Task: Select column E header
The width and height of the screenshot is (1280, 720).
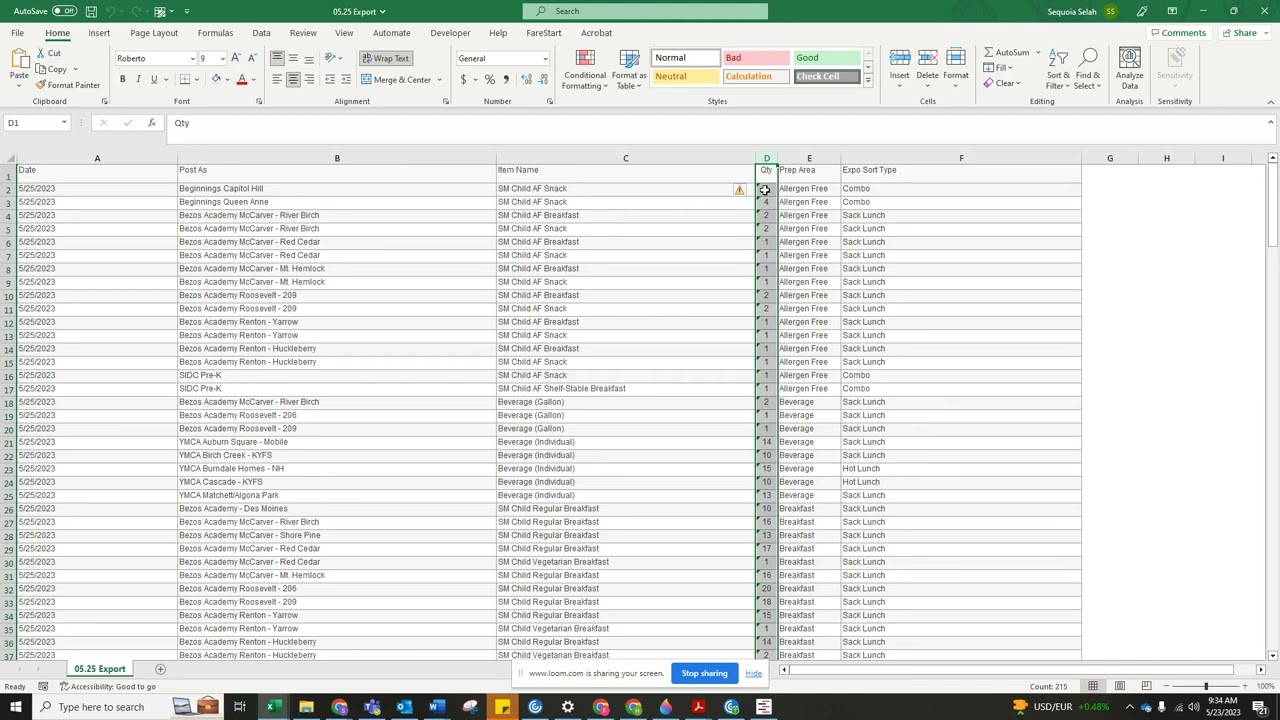Action: click(810, 158)
